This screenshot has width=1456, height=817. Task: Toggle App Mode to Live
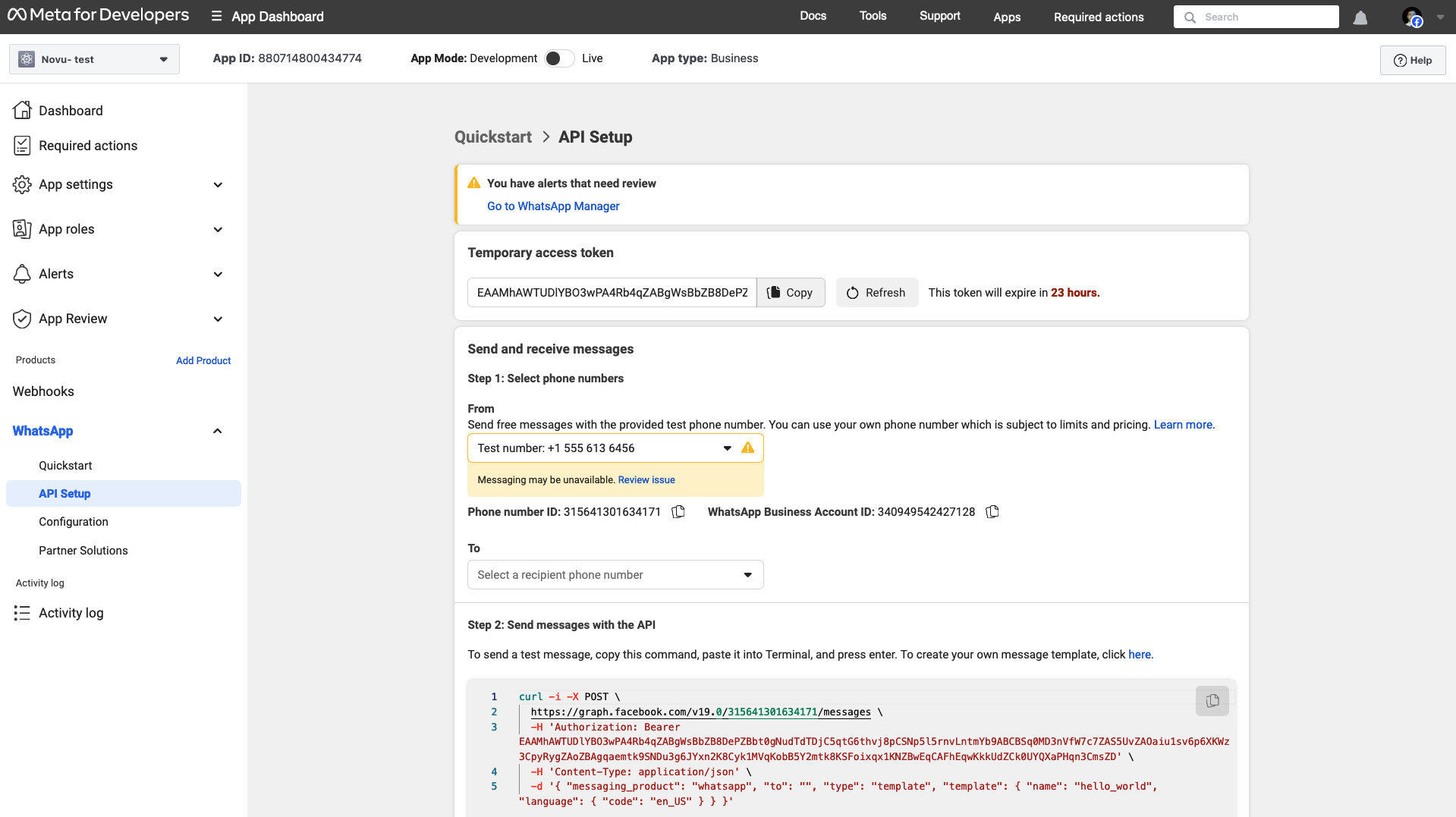559,58
